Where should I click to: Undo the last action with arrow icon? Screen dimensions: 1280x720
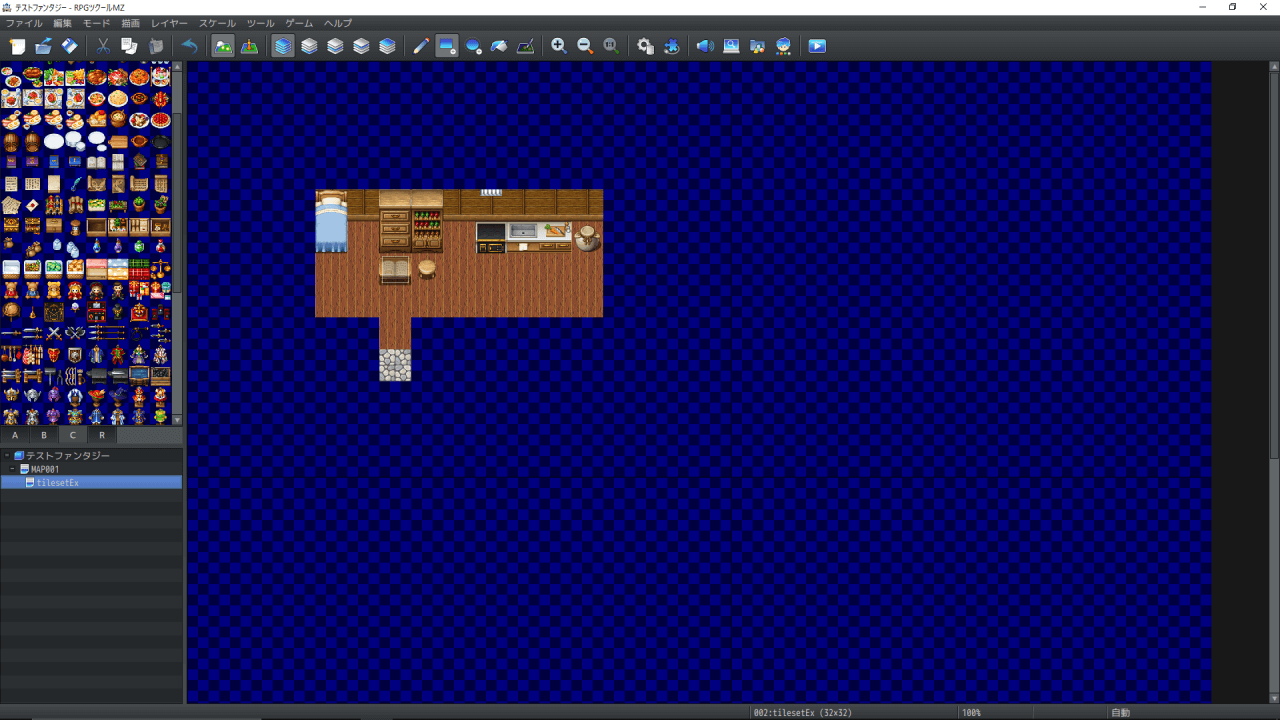pyautogui.click(x=189, y=46)
